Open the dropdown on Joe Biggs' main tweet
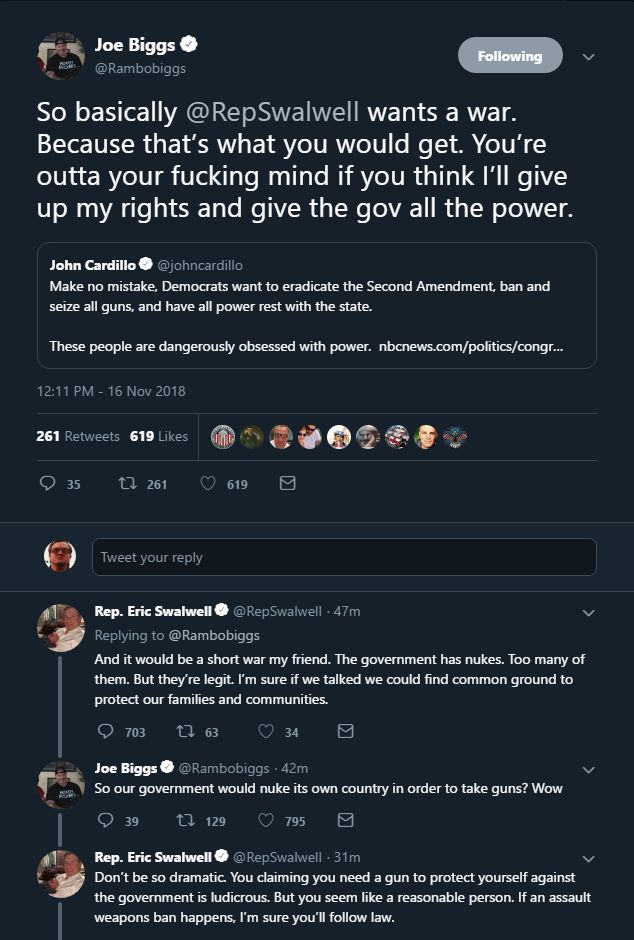 [x=589, y=58]
